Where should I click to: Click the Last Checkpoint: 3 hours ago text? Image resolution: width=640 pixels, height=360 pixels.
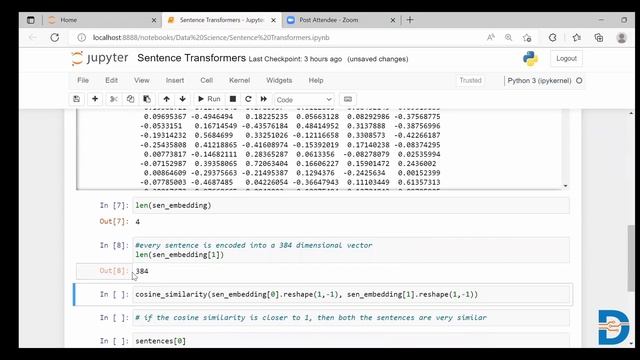coord(295,59)
